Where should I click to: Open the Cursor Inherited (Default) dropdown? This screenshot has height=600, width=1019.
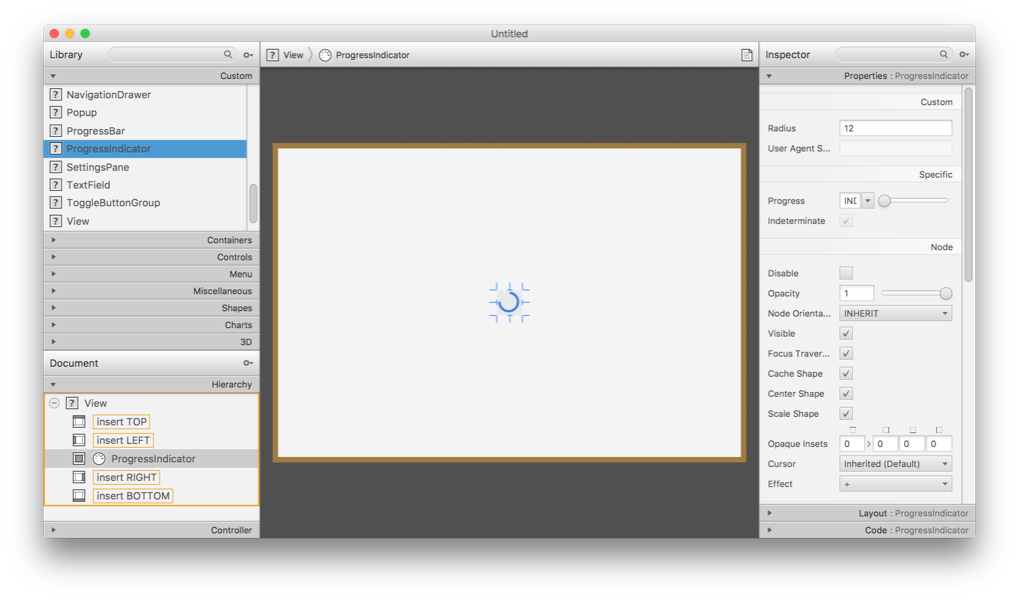(x=896, y=463)
